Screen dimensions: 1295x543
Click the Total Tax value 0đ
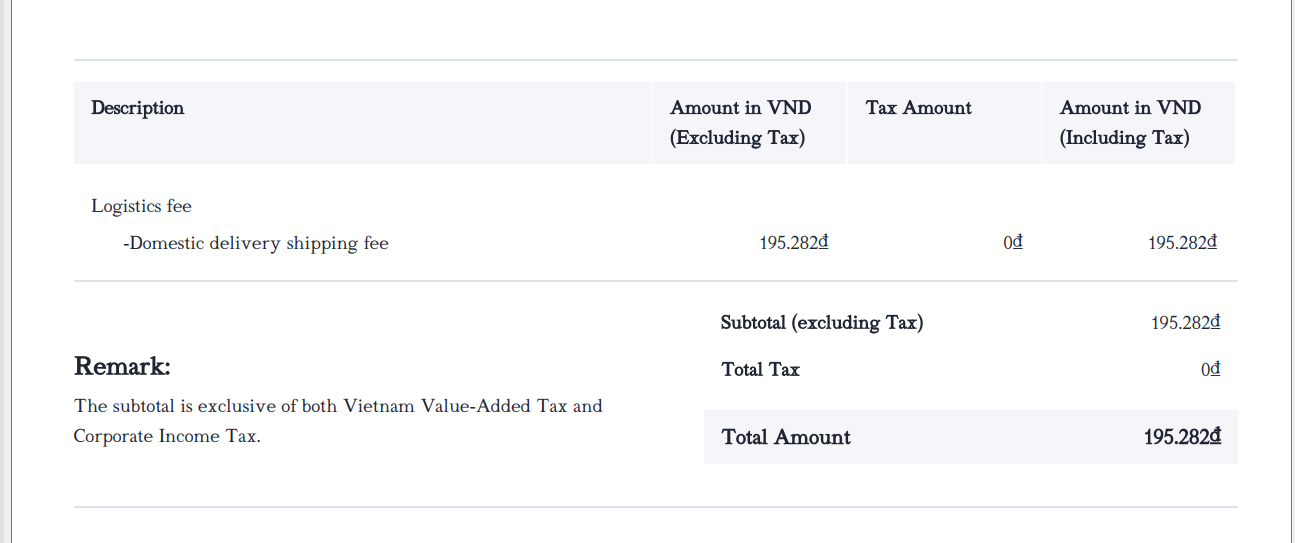[x=1210, y=369]
